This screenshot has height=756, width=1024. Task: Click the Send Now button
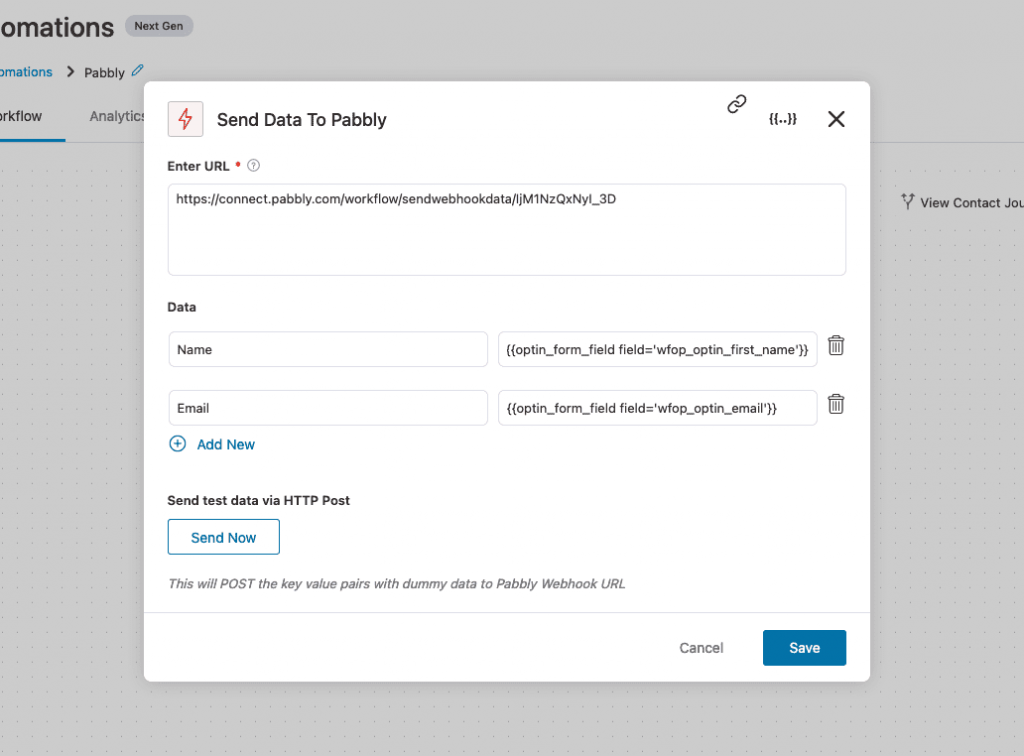tap(223, 537)
